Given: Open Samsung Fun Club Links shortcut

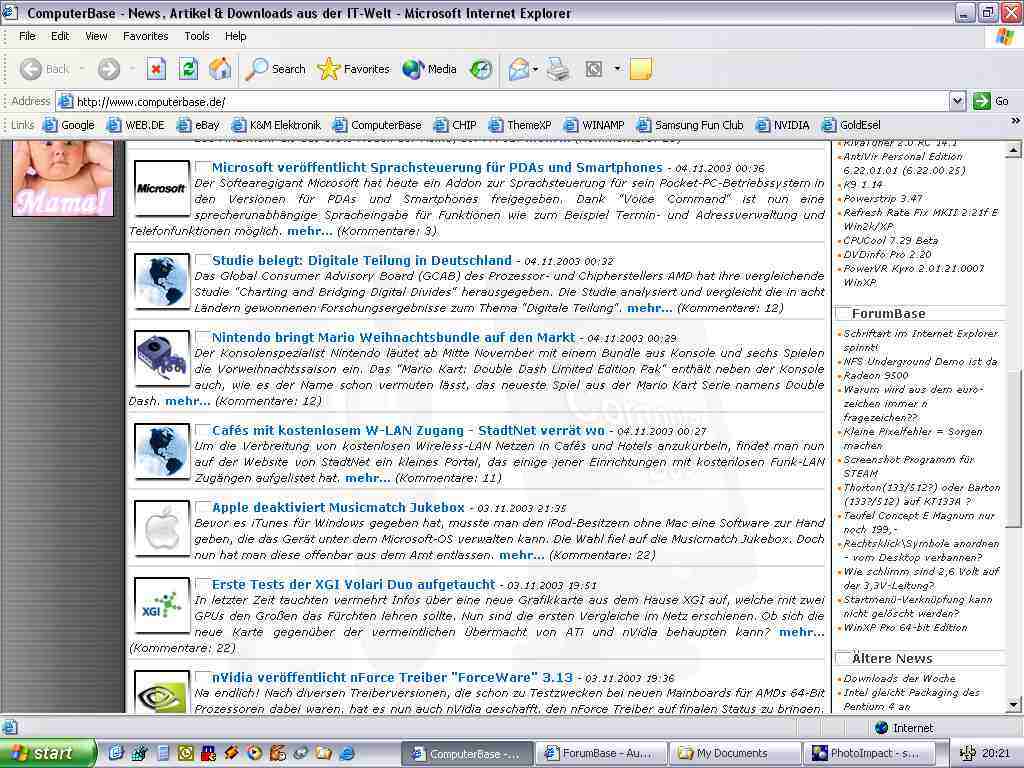Looking at the screenshot, I should pyautogui.click(x=690, y=125).
